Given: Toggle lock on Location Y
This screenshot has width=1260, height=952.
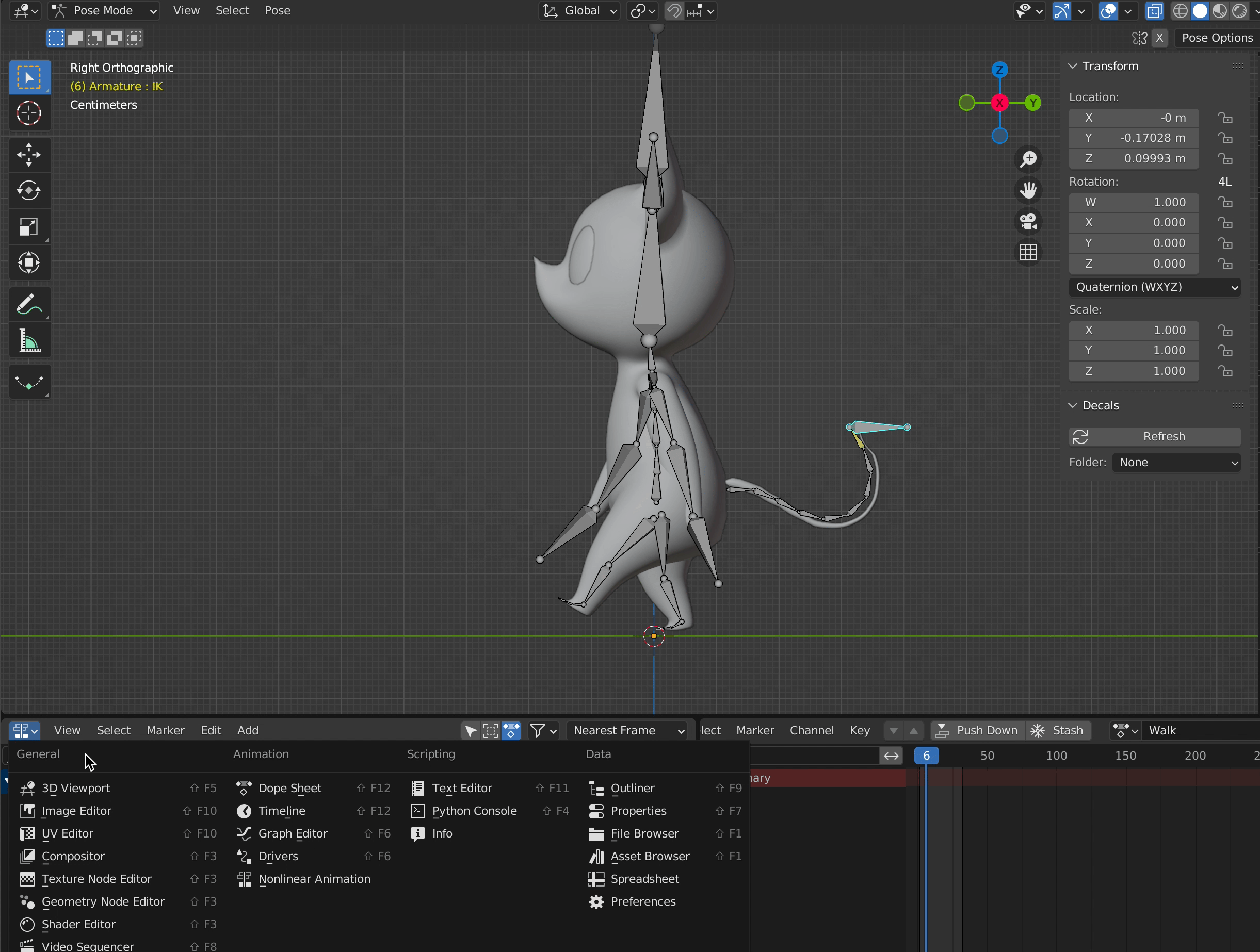Looking at the screenshot, I should [1225, 138].
